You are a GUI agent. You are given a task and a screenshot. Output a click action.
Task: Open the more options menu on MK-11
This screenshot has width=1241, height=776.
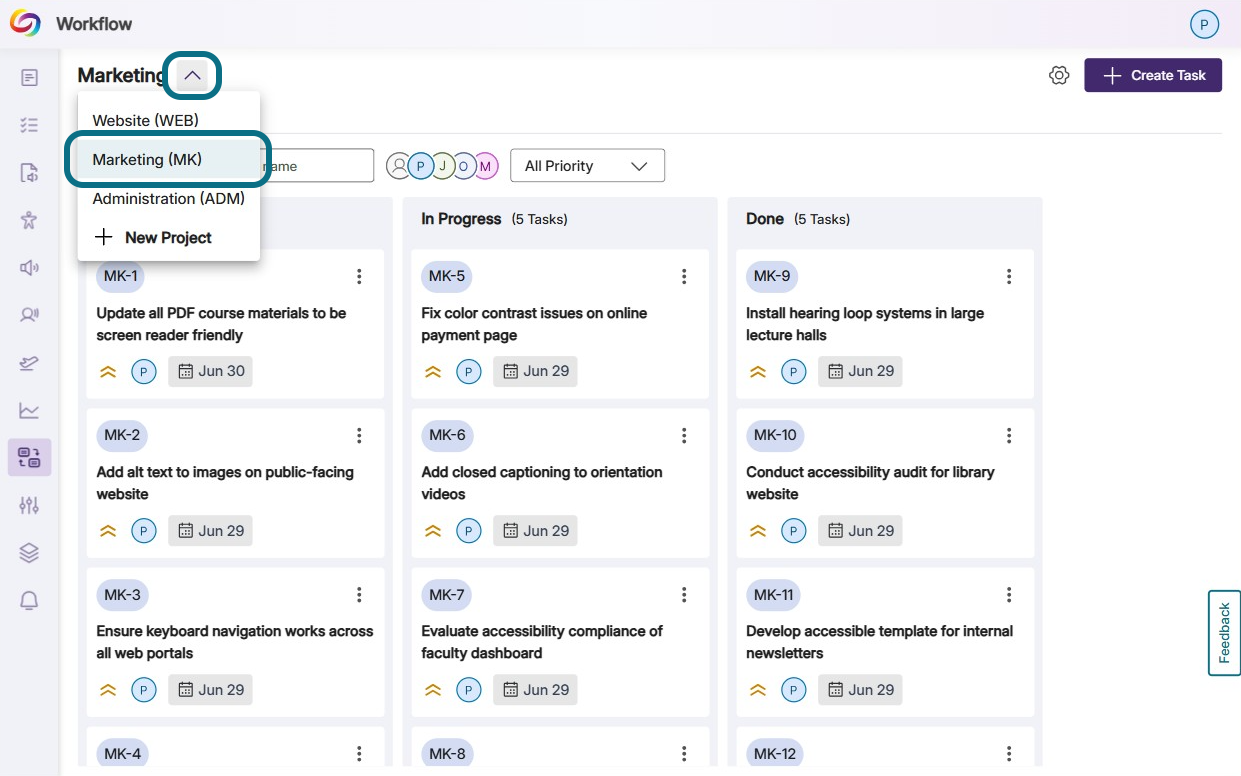[x=1009, y=595]
